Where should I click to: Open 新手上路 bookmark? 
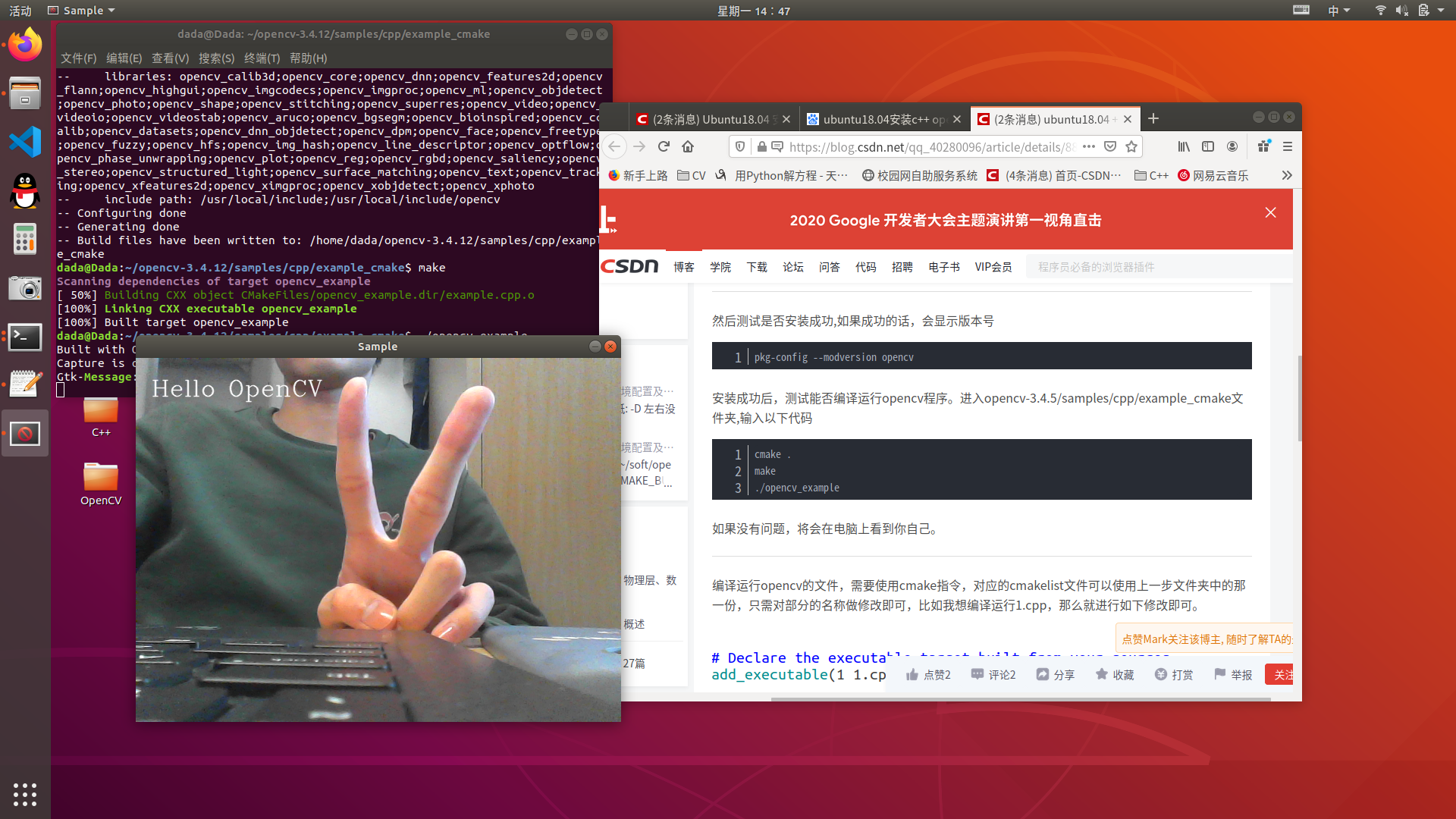638,175
